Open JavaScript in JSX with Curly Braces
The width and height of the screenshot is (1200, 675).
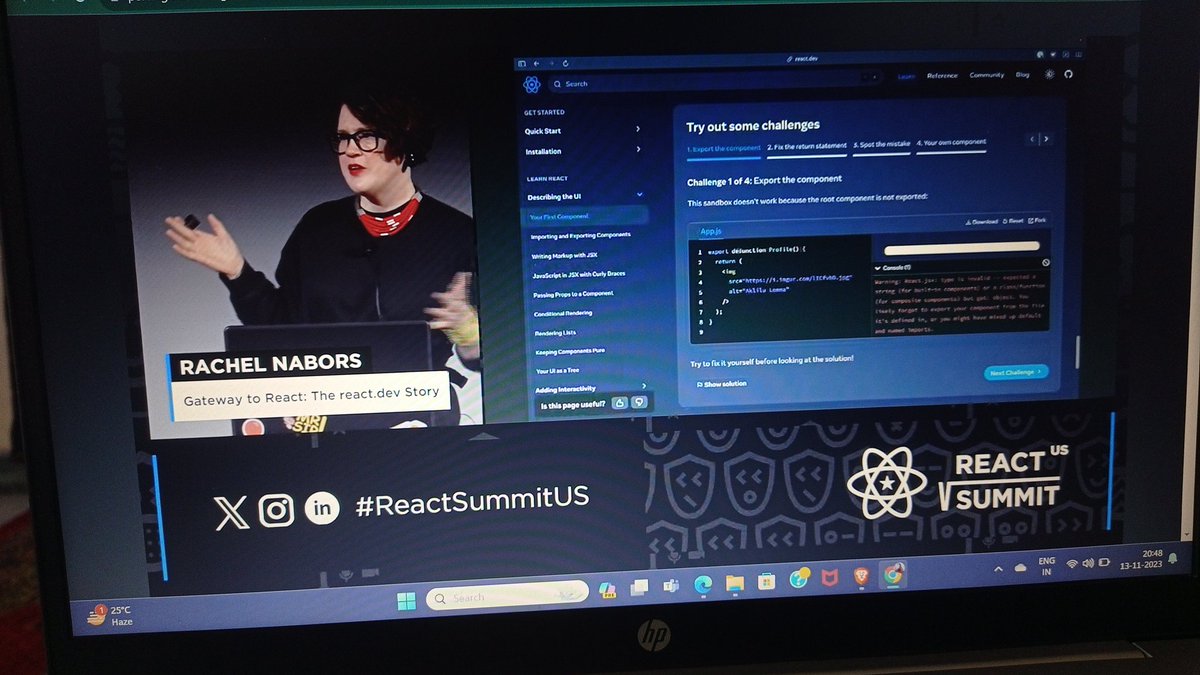pos(579,274)
